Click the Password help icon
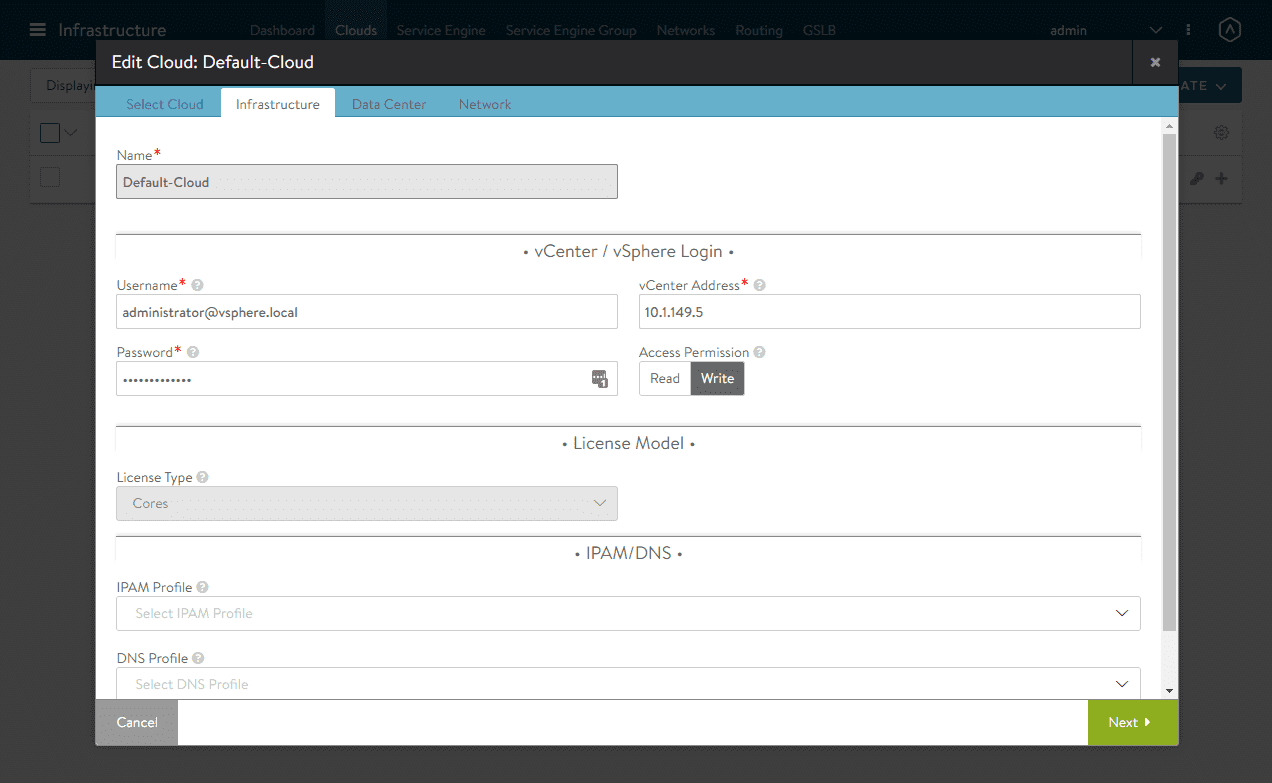The height and width of the screenshot is (783, 1272). pos(193,353)
